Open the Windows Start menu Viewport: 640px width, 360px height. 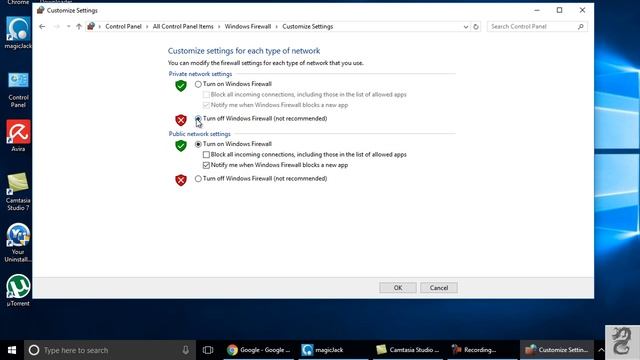click(x=12, y=350)
